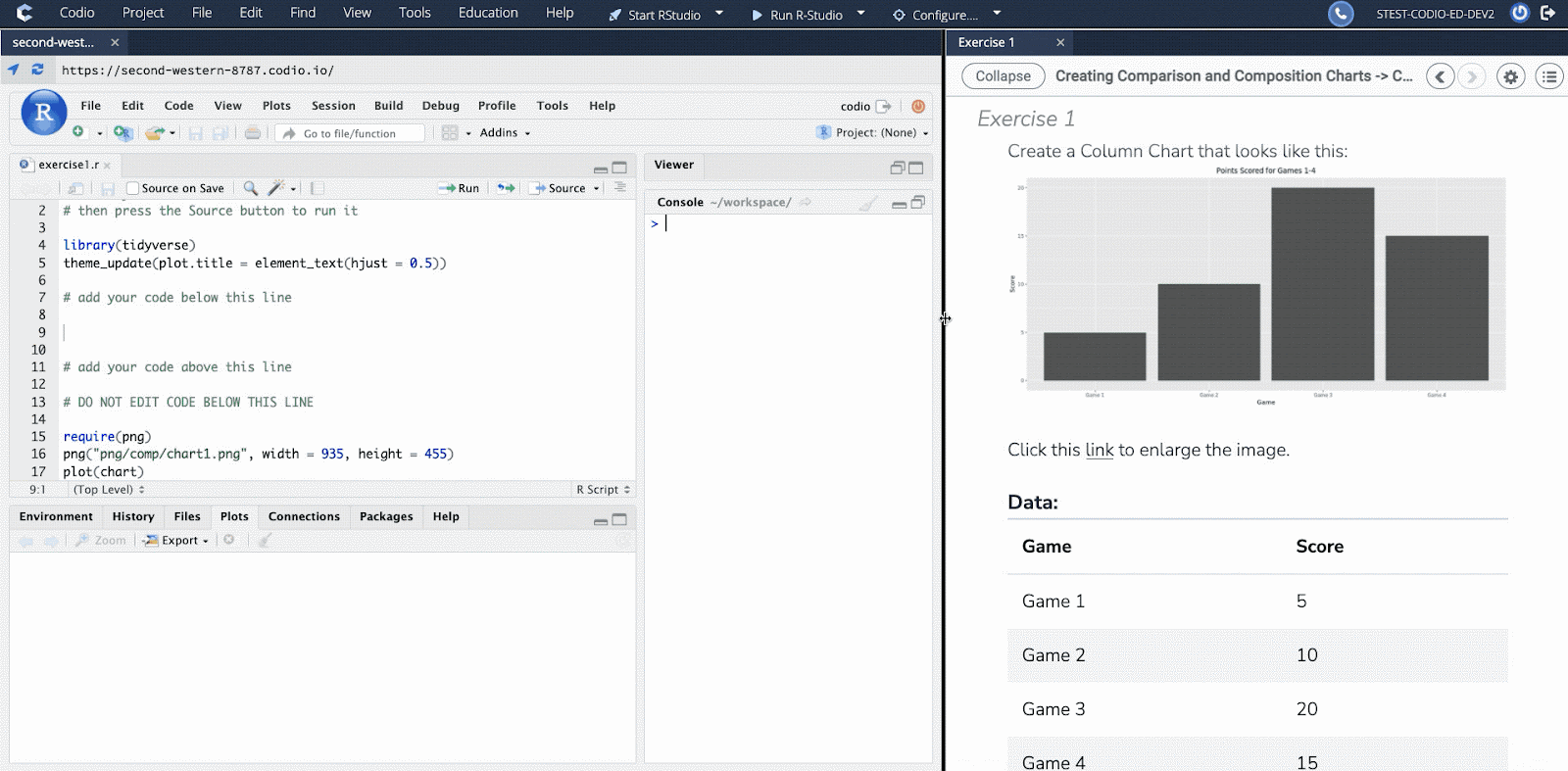Click the Game 3 table cell
The width and height of the screenshot is (1568, 771).
pos(1053,709)
